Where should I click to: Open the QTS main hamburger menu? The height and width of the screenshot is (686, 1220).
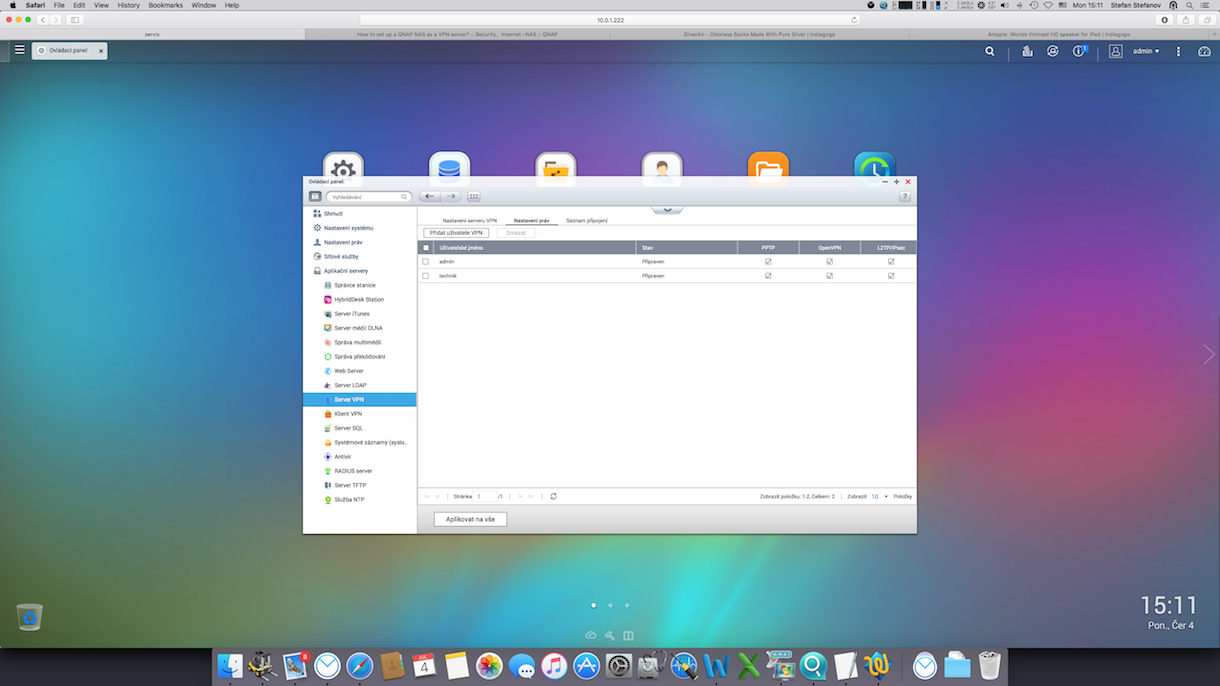tap(19, 50)
